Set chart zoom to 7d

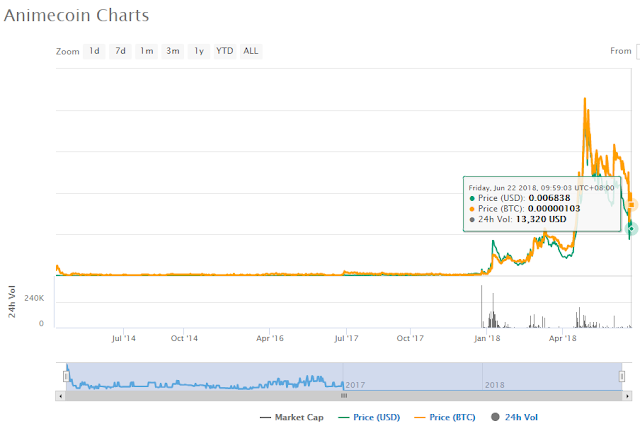[120, 51]
